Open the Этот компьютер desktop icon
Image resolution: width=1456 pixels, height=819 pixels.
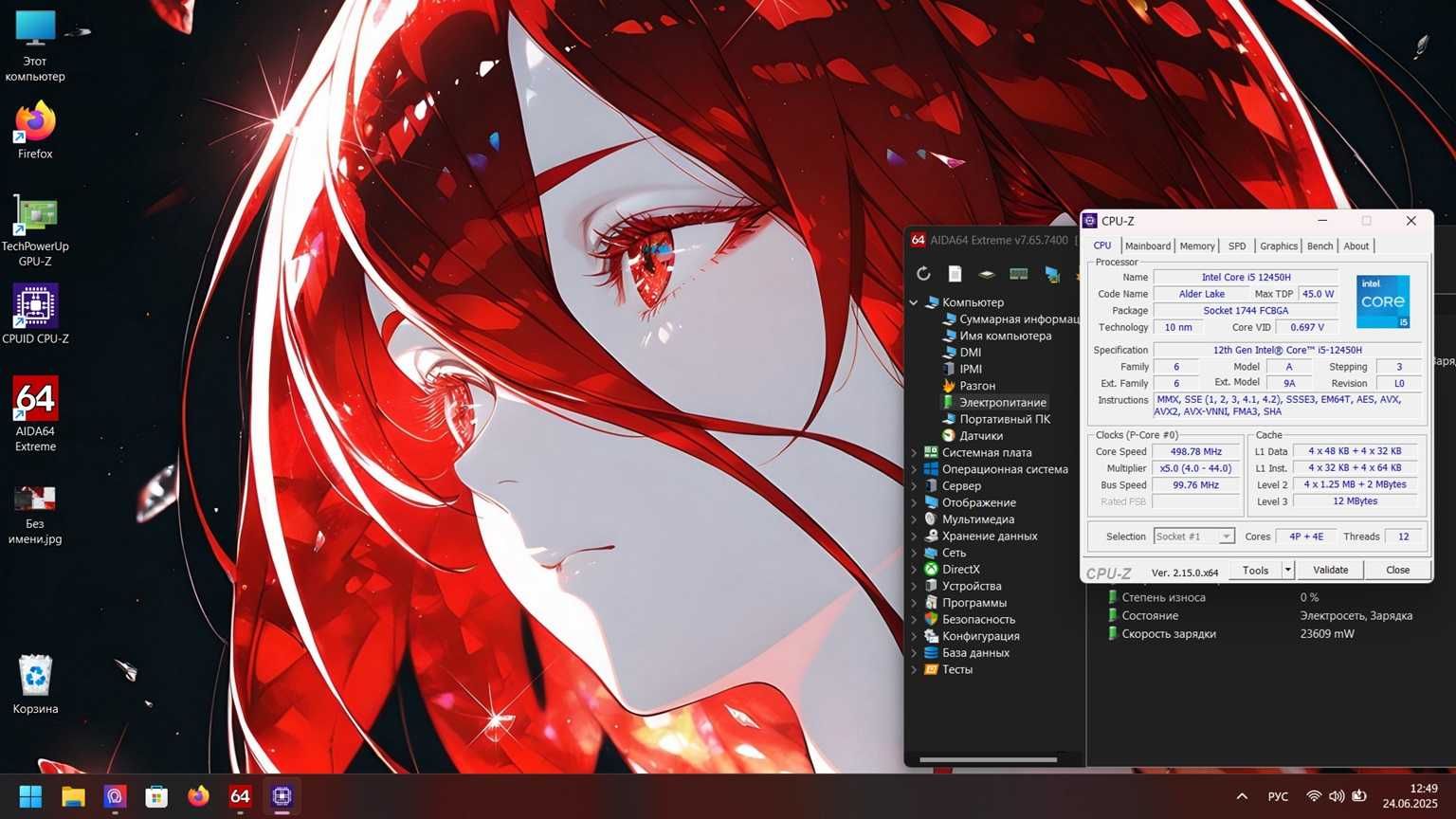coord(35,45)
